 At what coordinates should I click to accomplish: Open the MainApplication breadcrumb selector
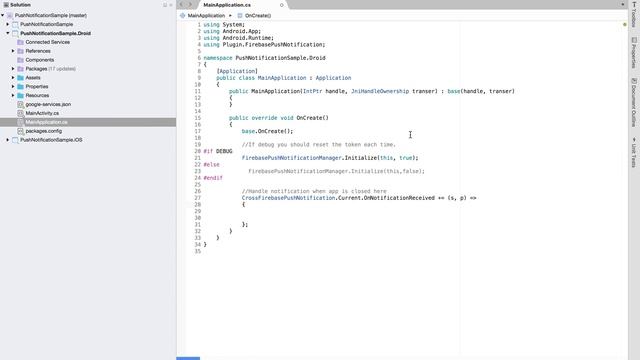[206, 16]
